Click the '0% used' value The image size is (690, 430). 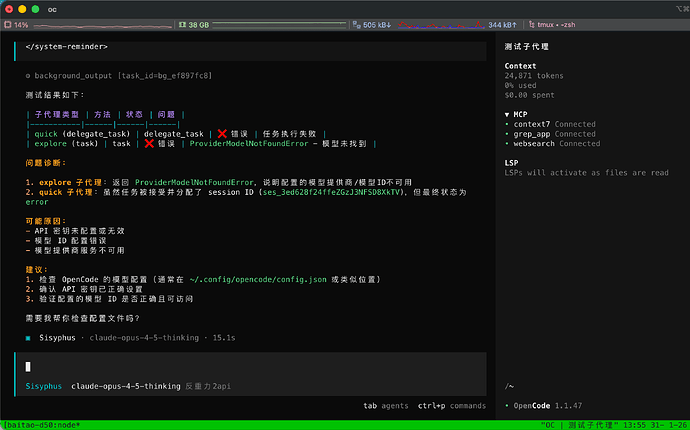(521, 85)
